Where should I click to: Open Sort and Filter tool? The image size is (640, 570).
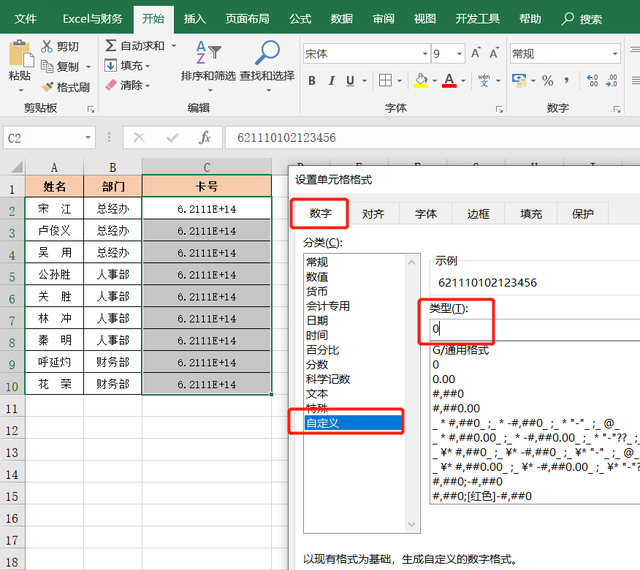[209, 53]
